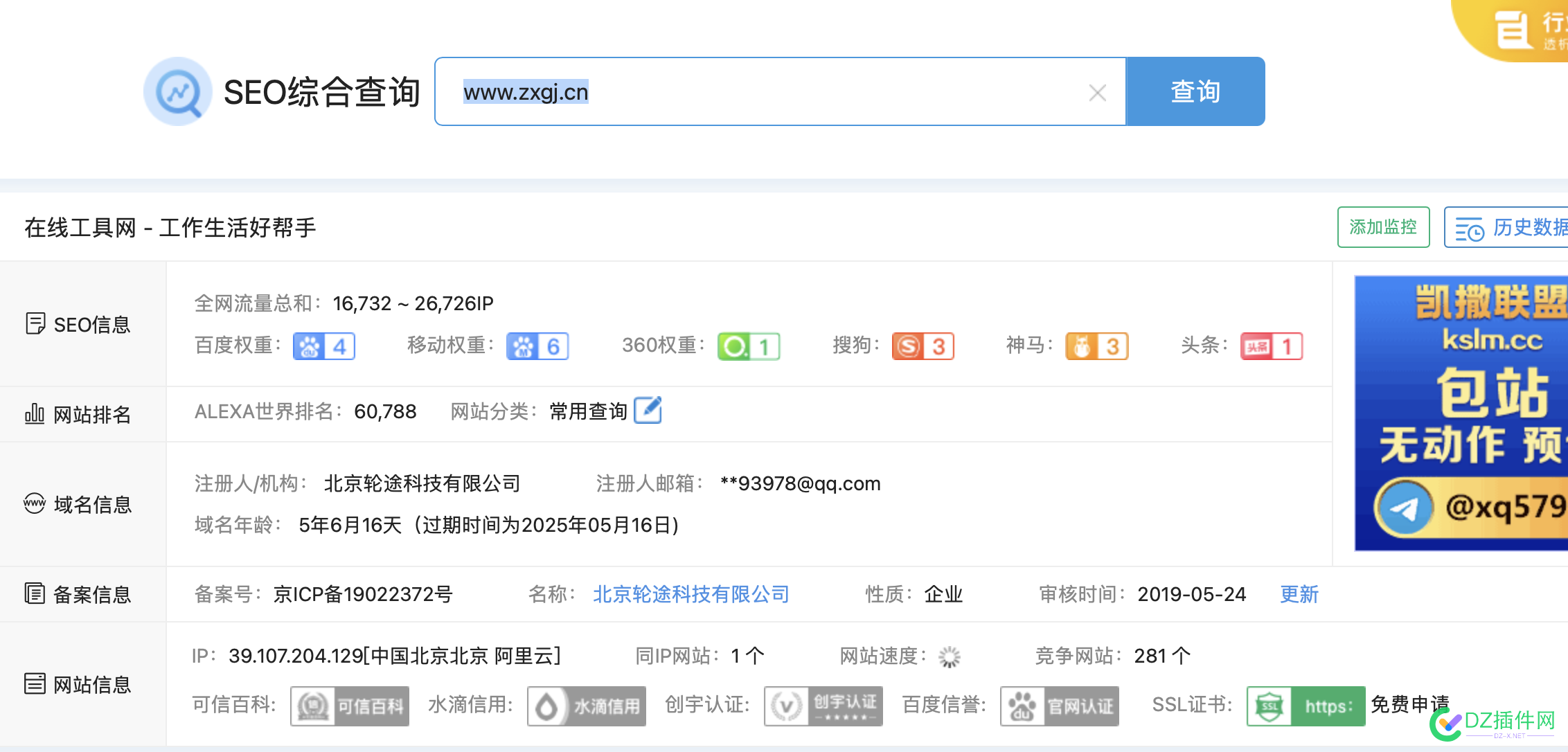Image resolution: width=1568 pixels, height=752 pixels.
Task: Click the 创宇认证 badge
Action: 823,706
